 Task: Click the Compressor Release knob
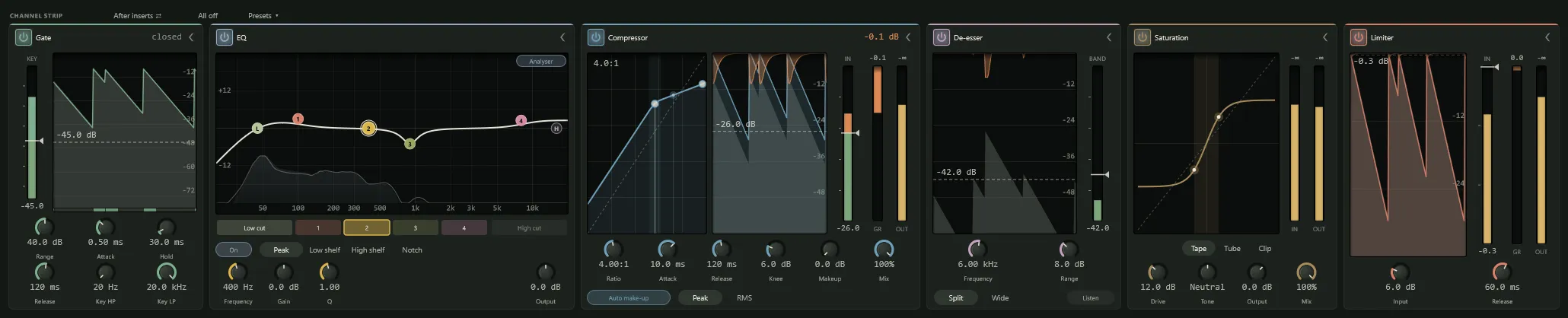[721, 249]
